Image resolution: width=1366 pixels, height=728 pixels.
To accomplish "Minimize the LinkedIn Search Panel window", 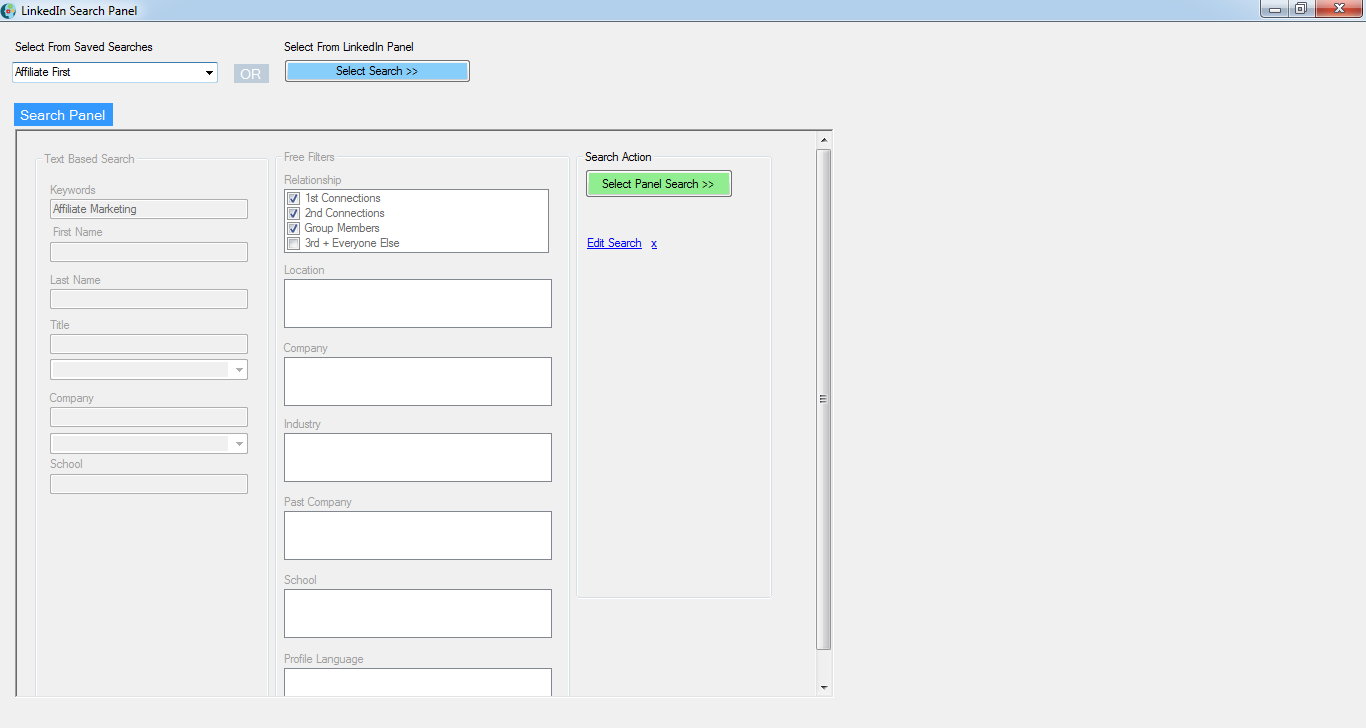I will pos(1275,9).
